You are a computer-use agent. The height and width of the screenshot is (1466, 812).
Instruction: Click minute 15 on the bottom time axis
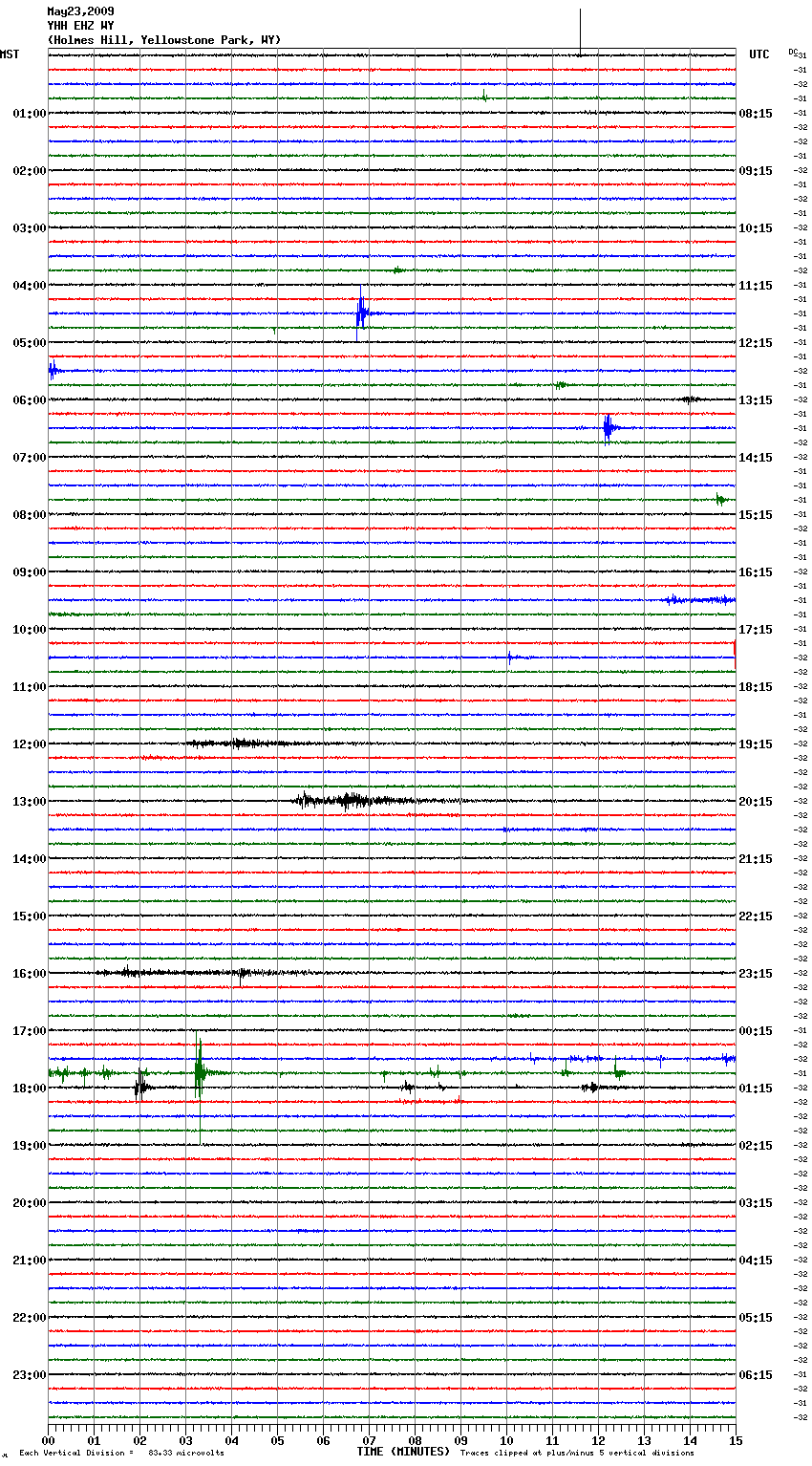pyautogui.click(x=736, y=1440)
